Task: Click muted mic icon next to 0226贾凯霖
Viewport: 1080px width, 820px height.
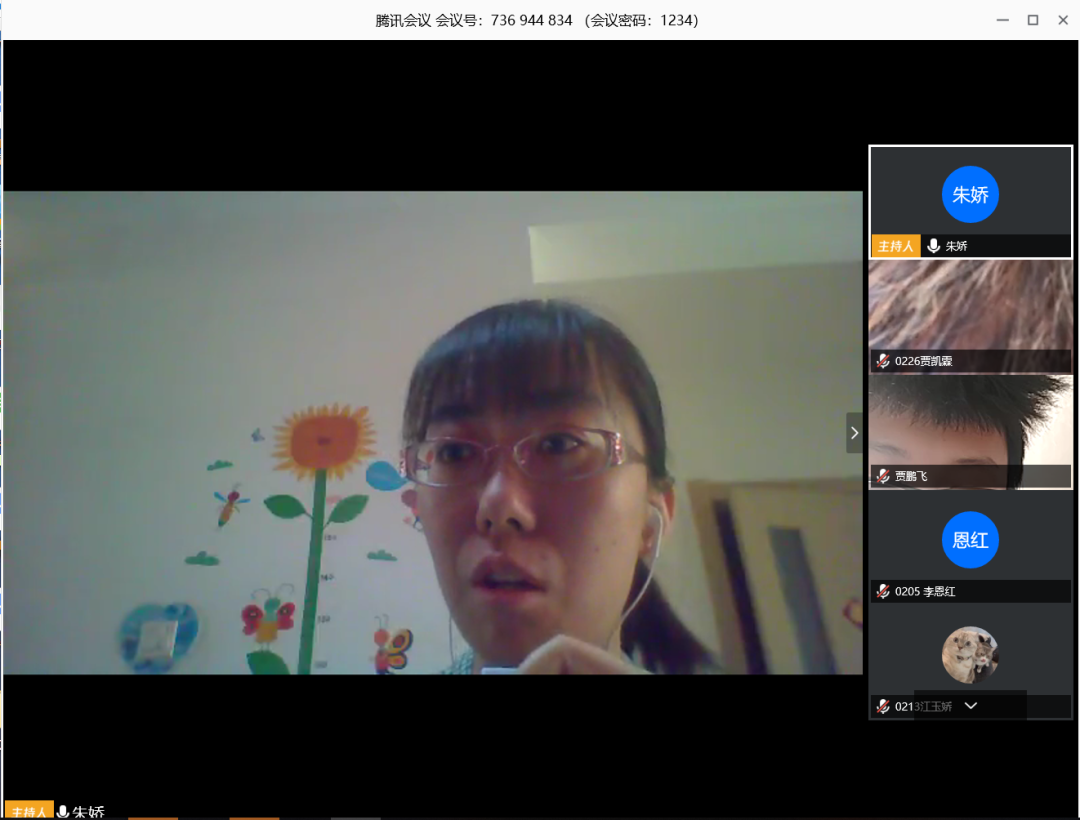Action: 883,361
